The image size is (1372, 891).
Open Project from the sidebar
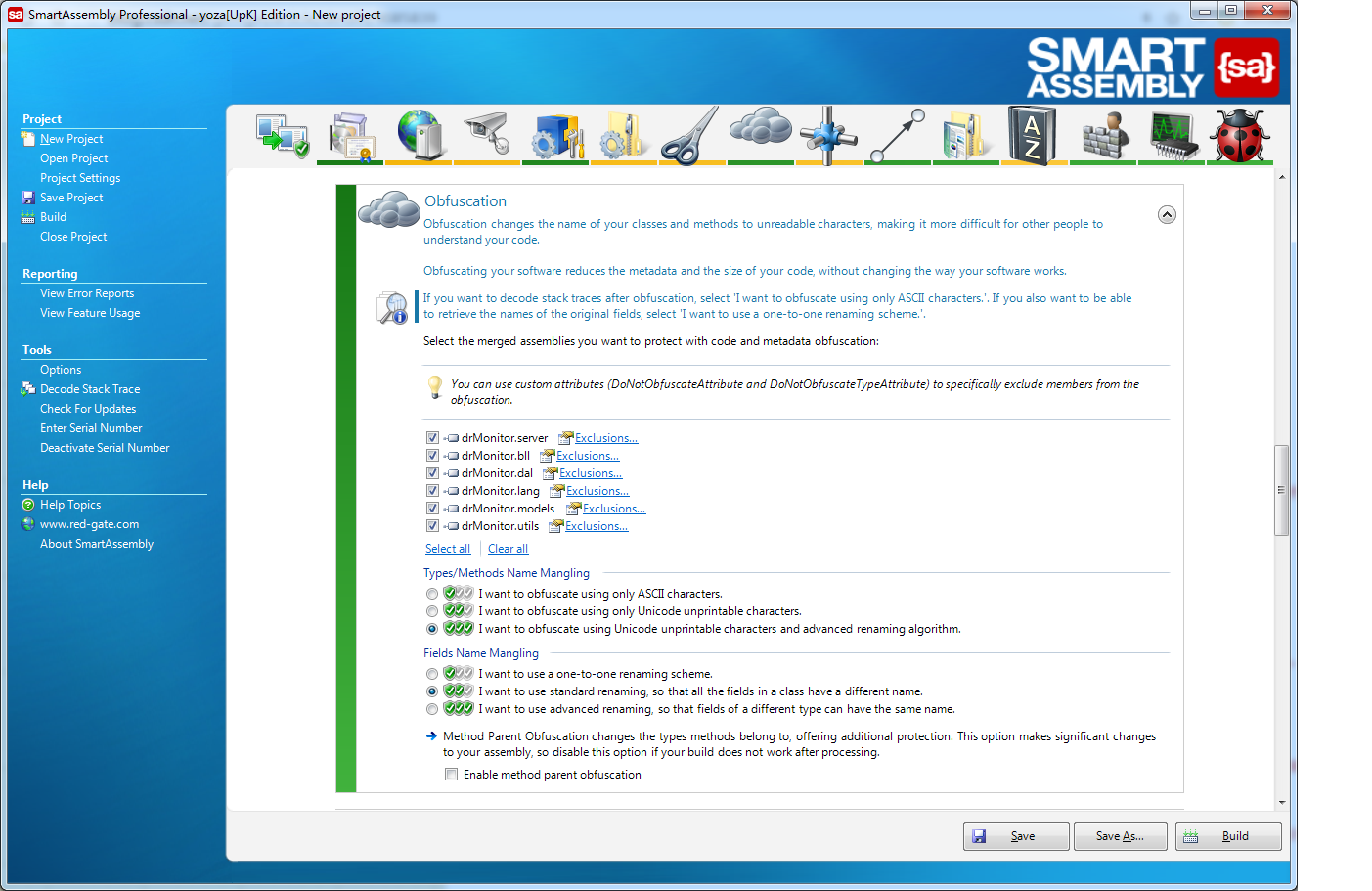pos(74,158)
